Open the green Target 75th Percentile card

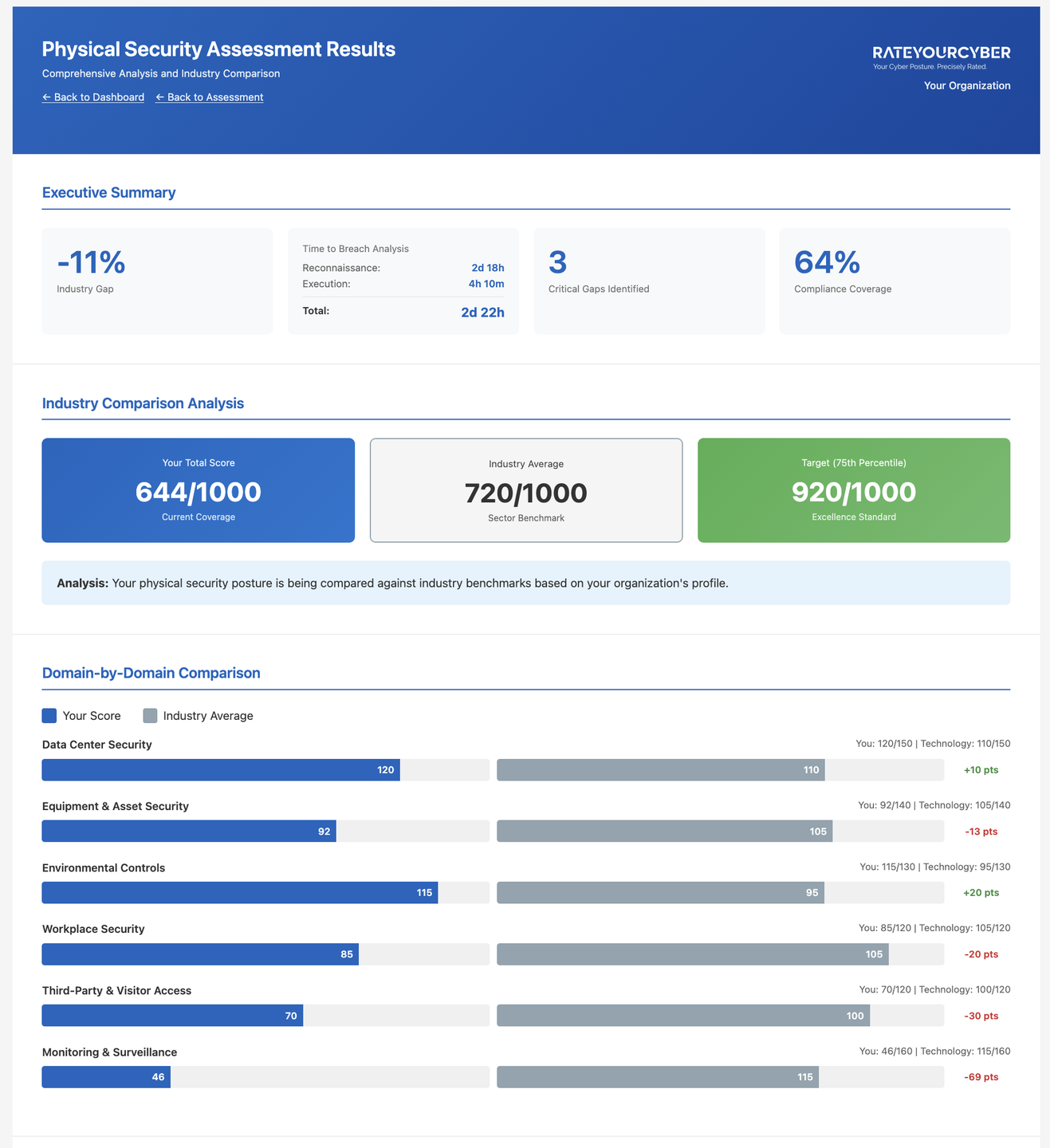(853, 490)
